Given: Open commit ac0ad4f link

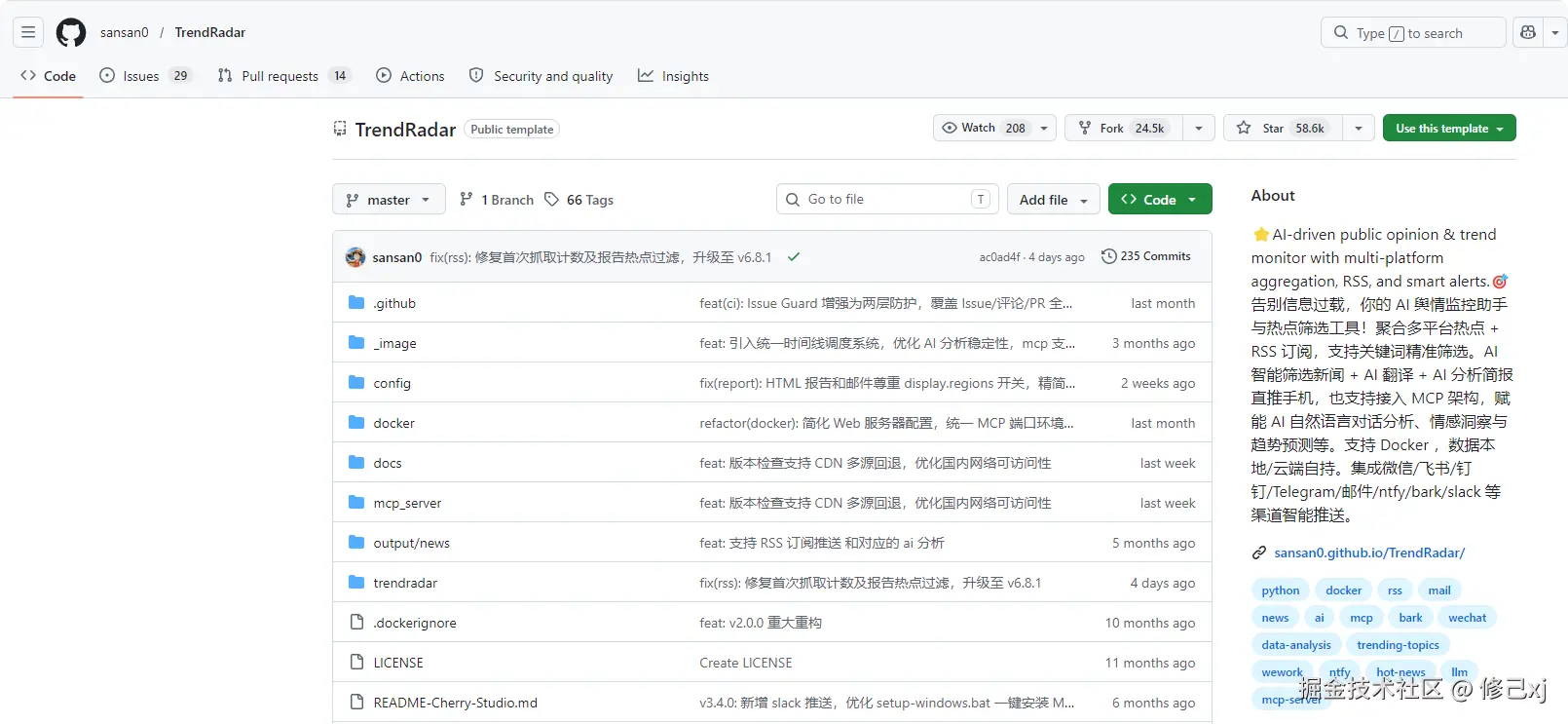Looking at the screenshot, I should pos(1000,257).
